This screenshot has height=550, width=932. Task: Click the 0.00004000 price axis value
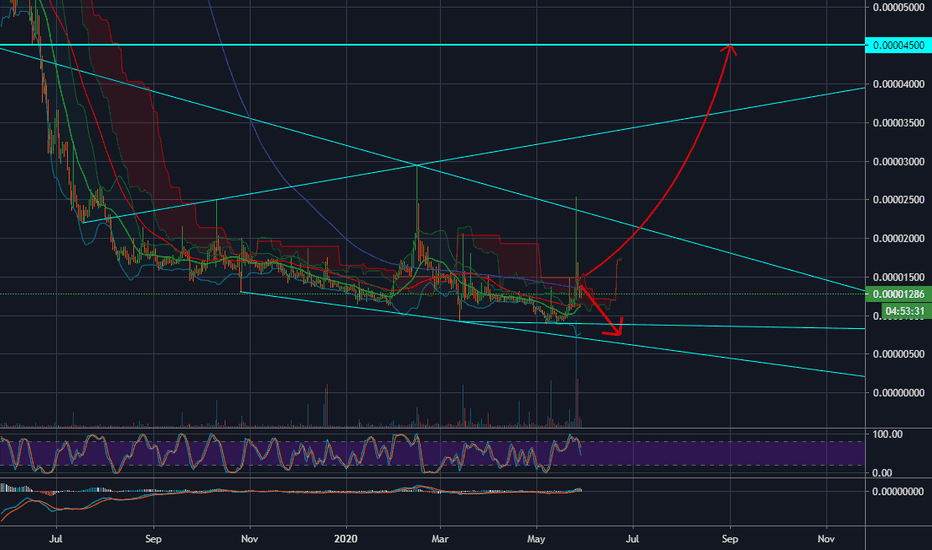[x=898, y=84]
